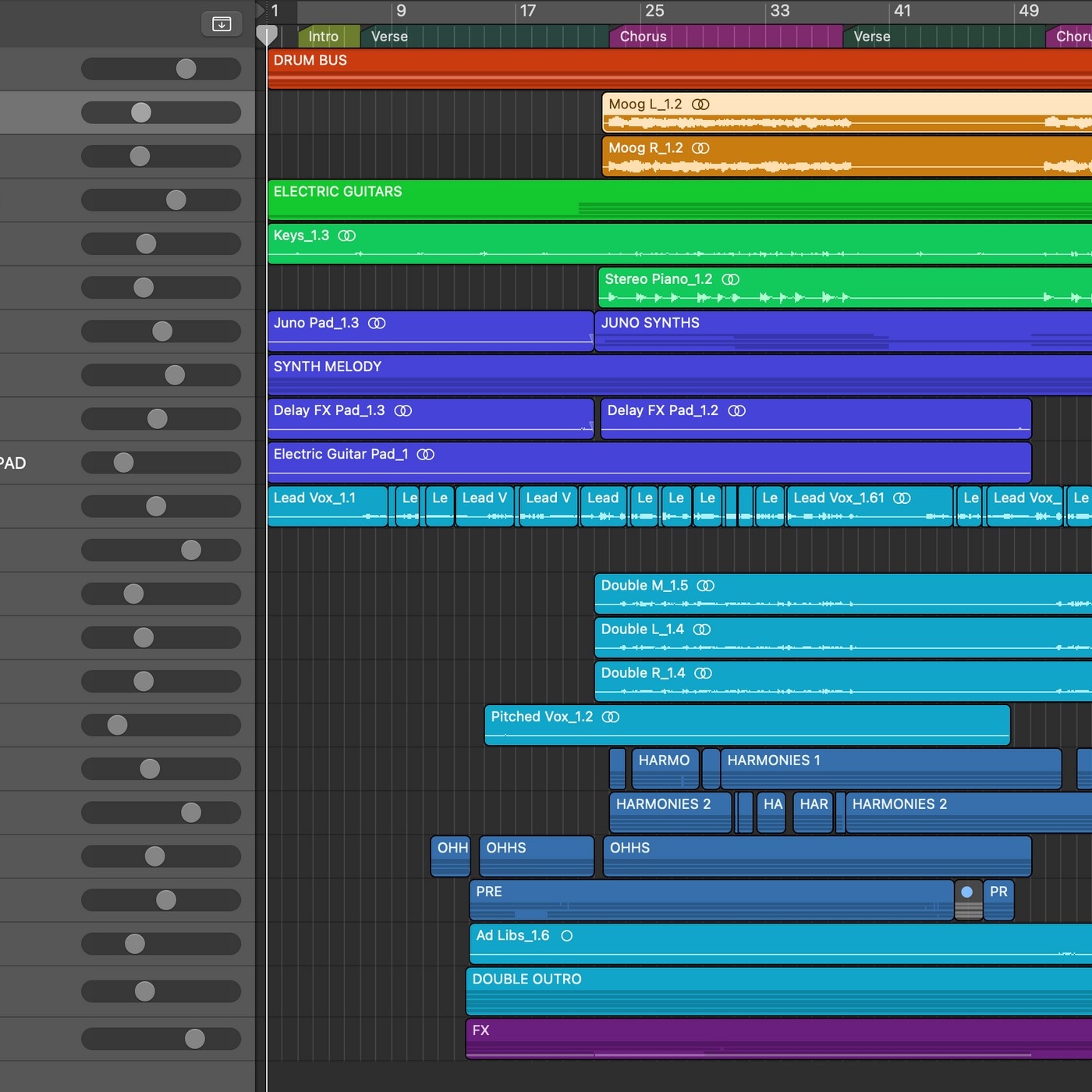Click the blue dot region left of PR

click(x=967, y=892)
